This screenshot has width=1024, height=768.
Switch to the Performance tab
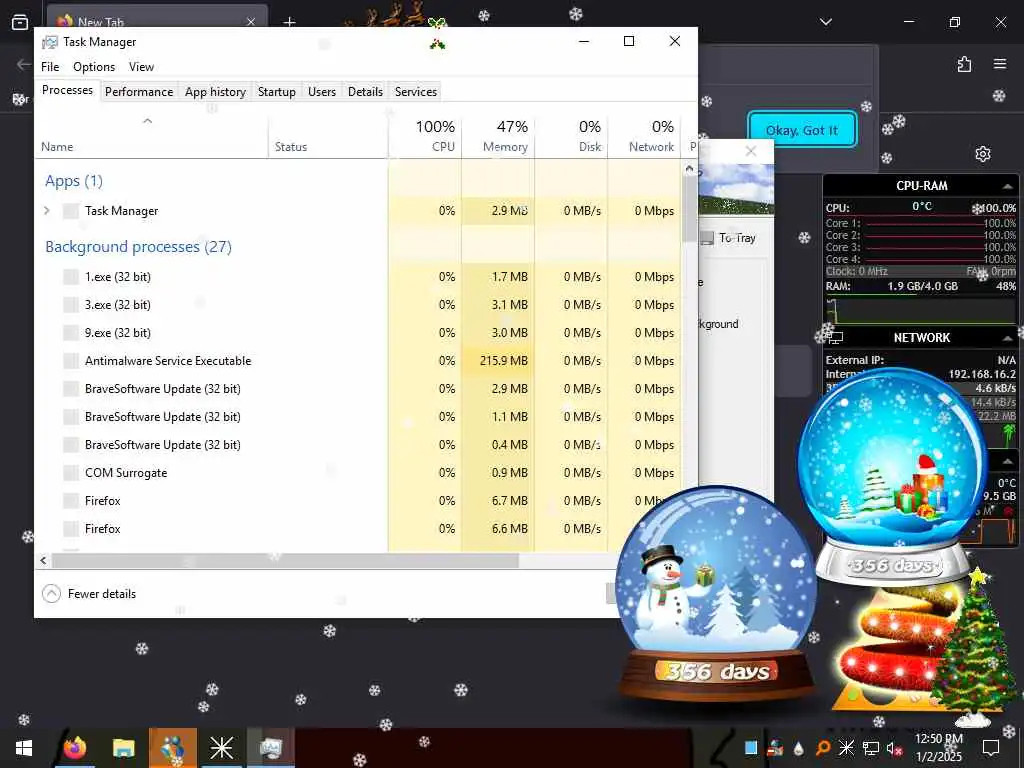pos(139,92)
